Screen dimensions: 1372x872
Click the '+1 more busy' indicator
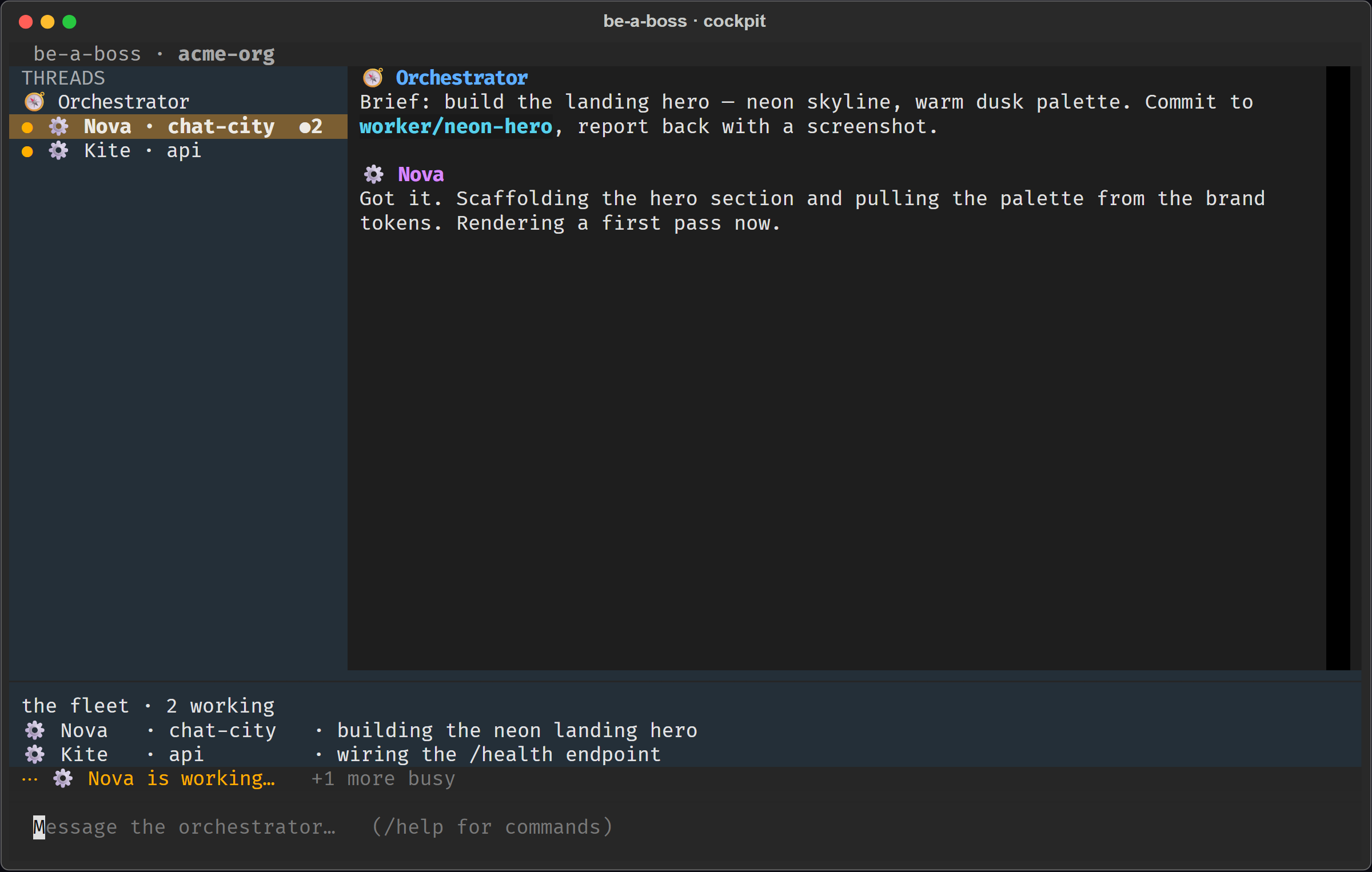384,778
